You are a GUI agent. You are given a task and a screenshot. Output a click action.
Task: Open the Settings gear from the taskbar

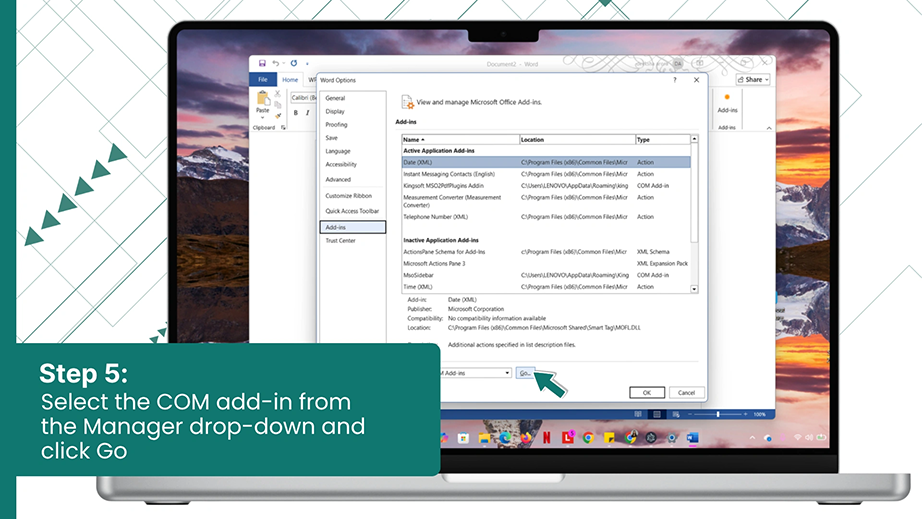pyautogui.click(x=672, y=438)
